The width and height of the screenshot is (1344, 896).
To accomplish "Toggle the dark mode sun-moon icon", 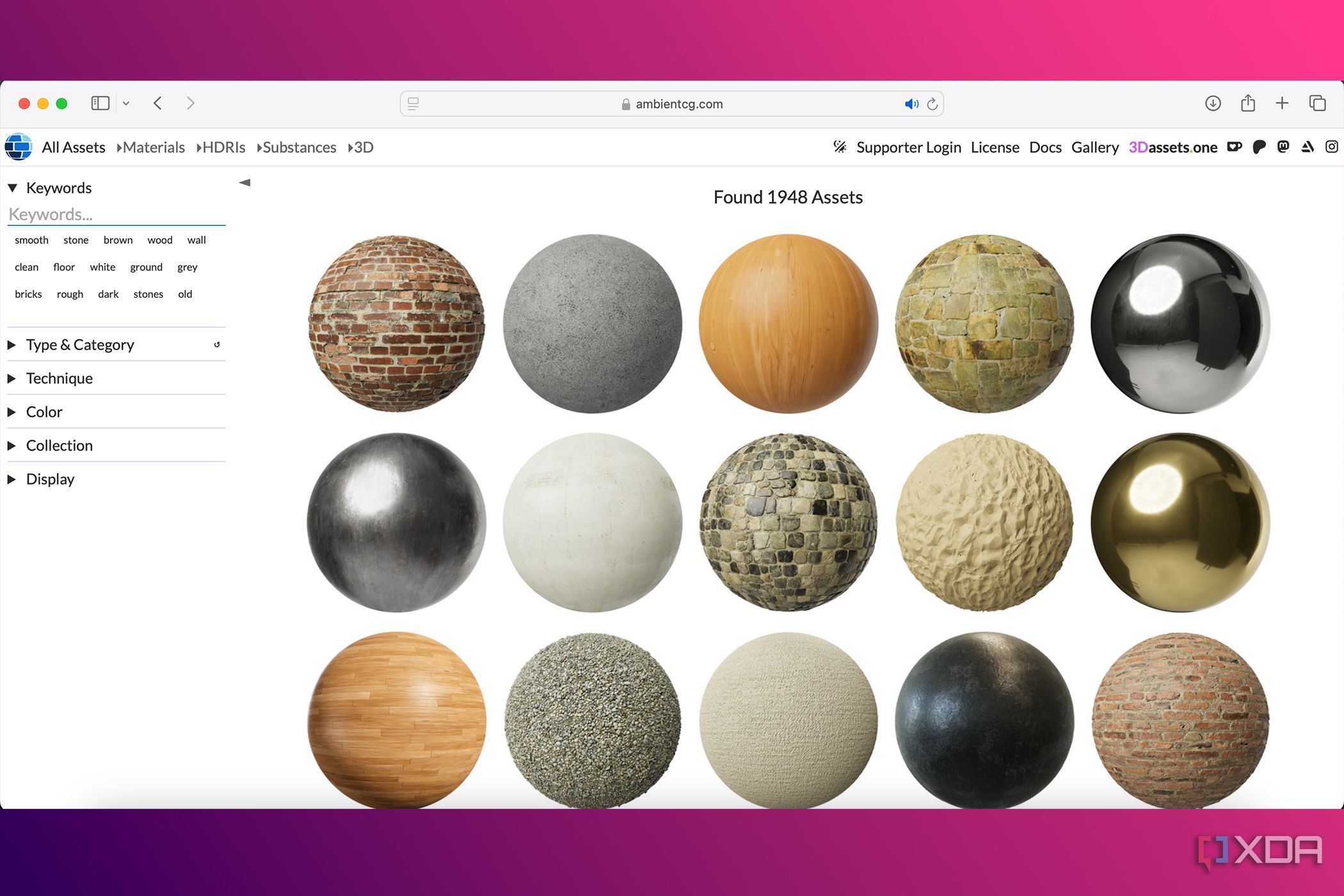I will tap(840, 147).
